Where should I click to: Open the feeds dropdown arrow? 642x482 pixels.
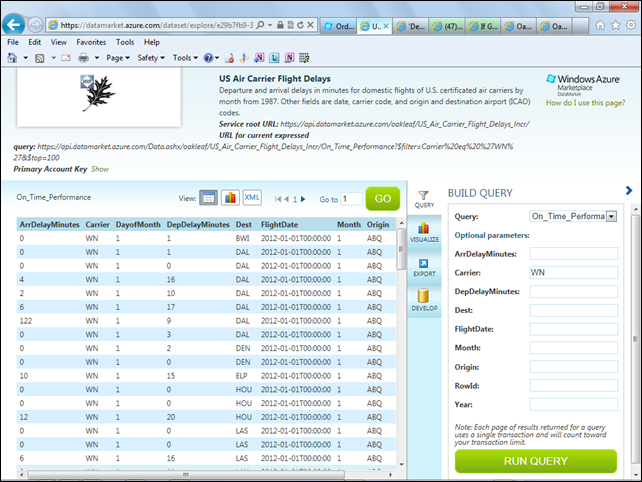[x=53, y=58]
